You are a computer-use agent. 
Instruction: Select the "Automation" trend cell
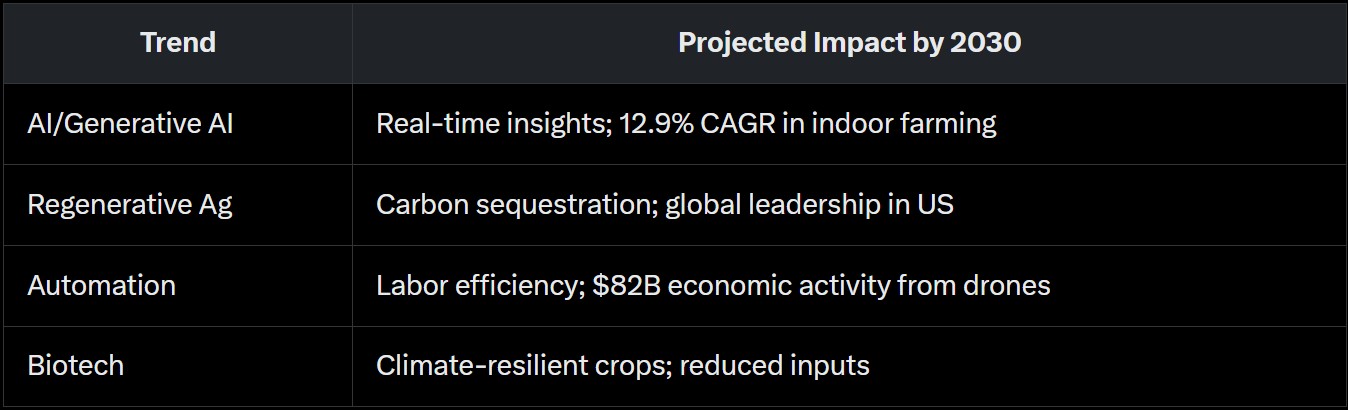pos(102,286)
